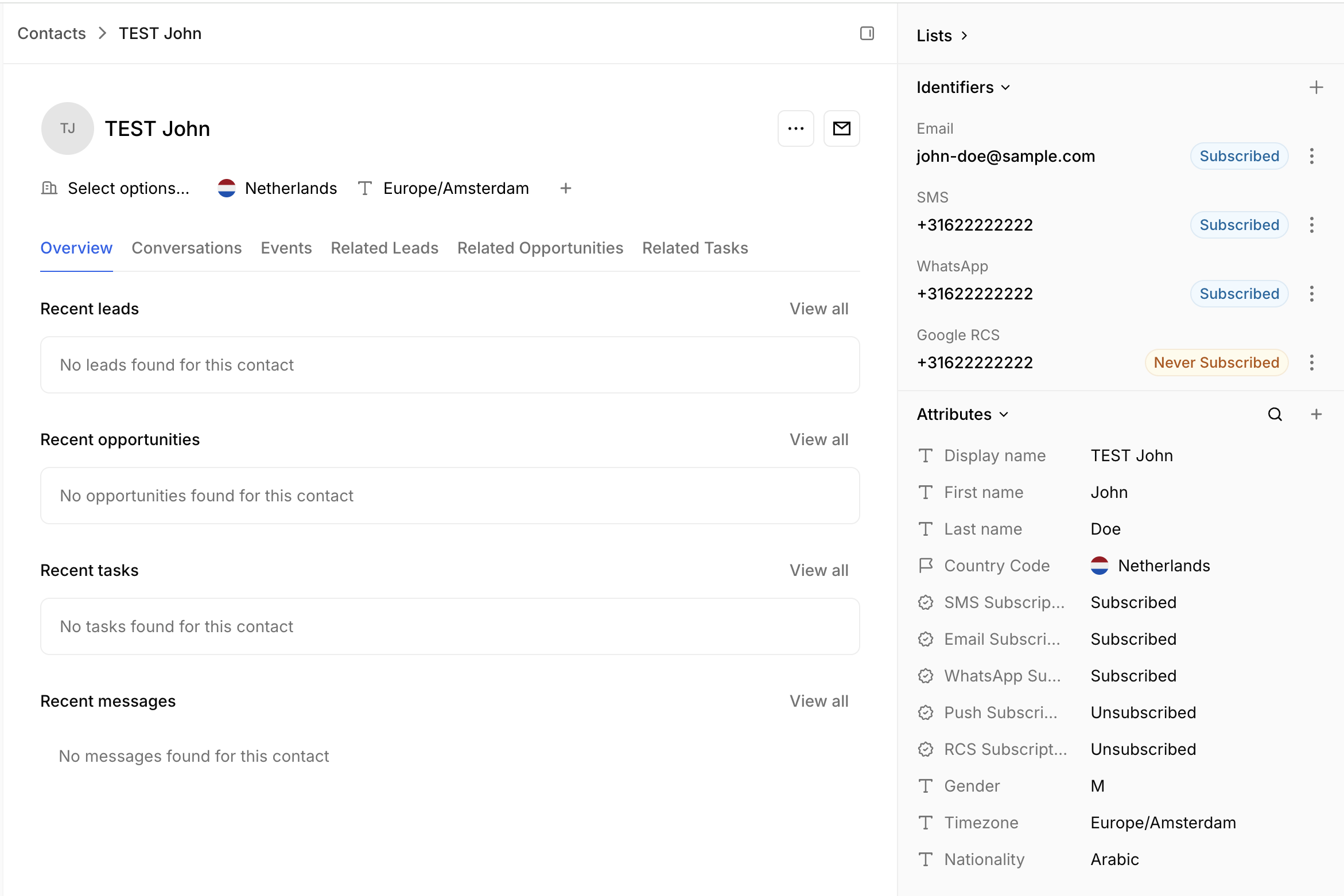Open kebab menu for Google RCS identifier
Screen dimensions: 1344x896
[x=1311, y=363]
